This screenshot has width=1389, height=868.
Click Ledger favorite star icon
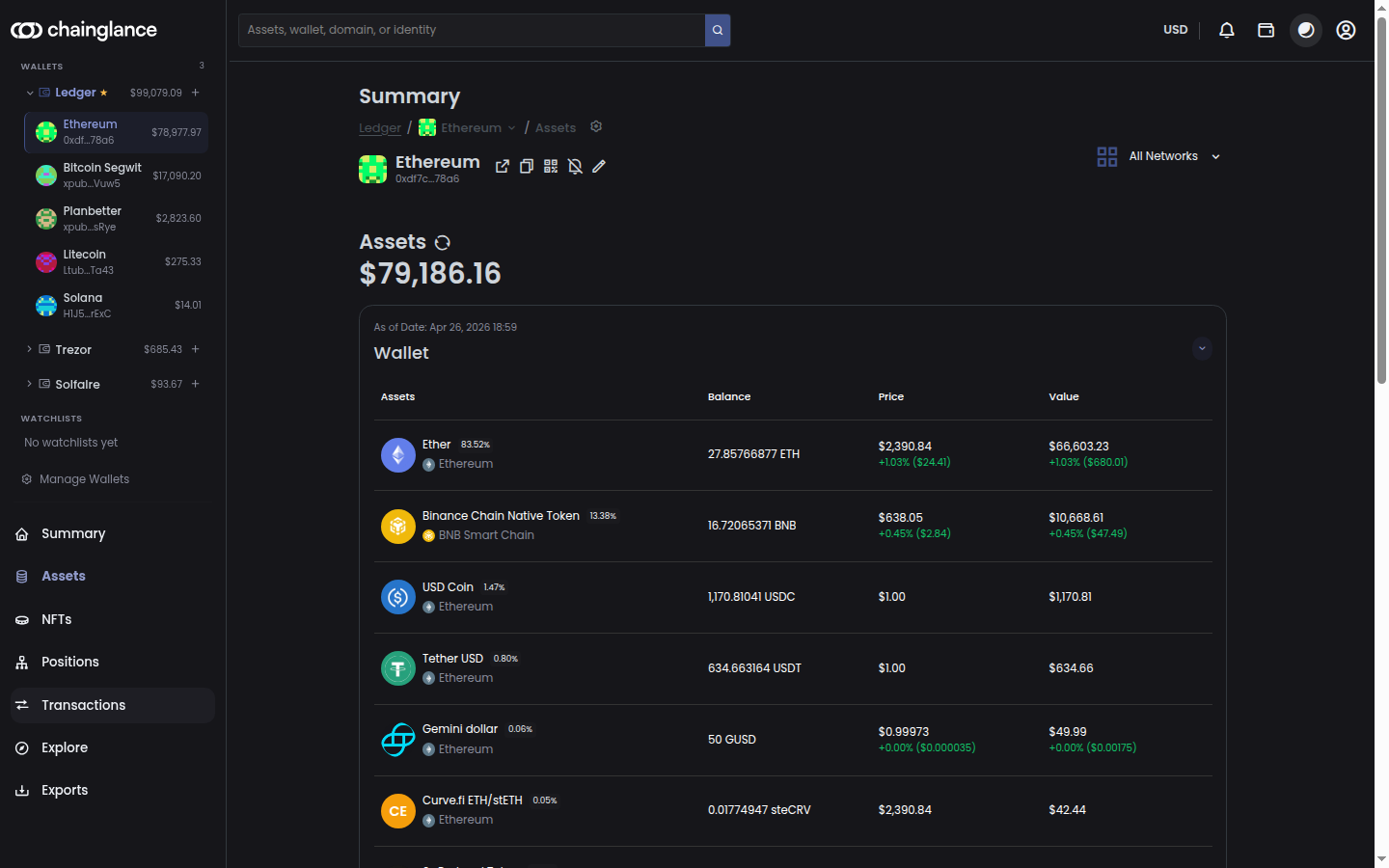pos(103,93)
